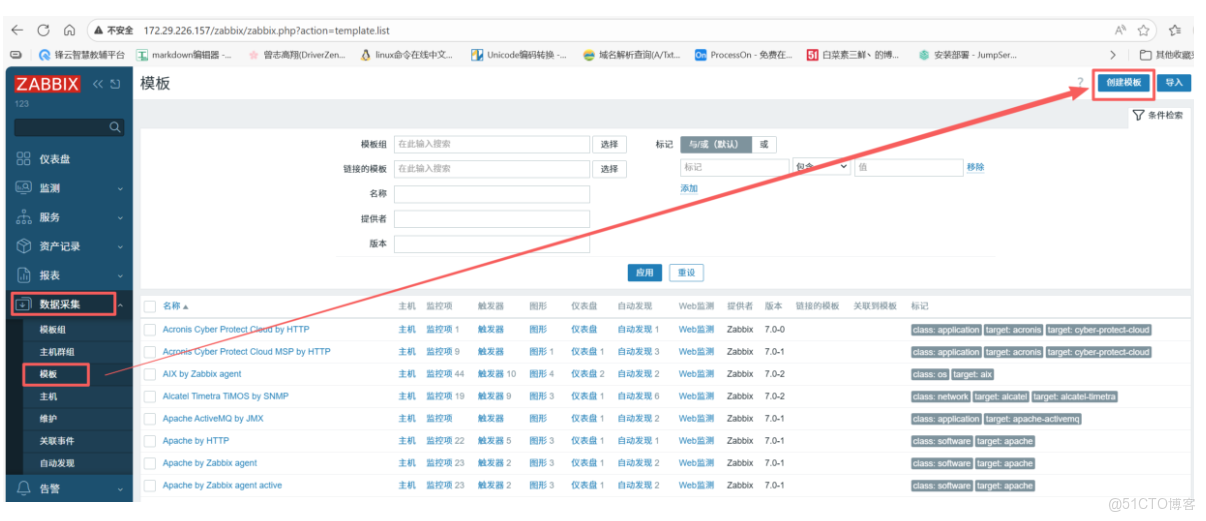Expand the 资产记录 menu chevron
This screenshot has height=521, width=1206.
[120, 246]
